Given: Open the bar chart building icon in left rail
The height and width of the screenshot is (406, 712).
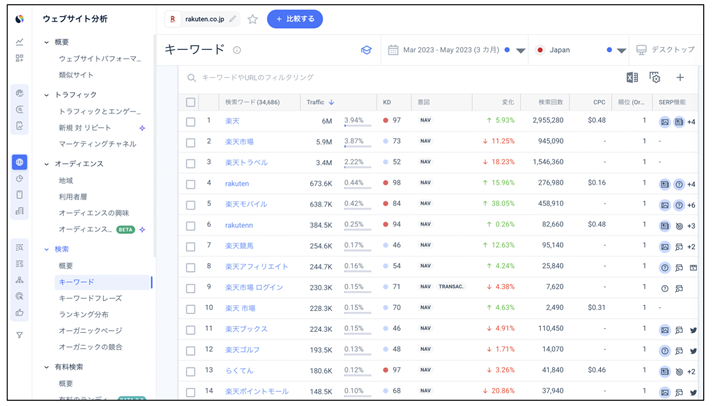Looking at the screenshot, I should [x=20, y=211].
